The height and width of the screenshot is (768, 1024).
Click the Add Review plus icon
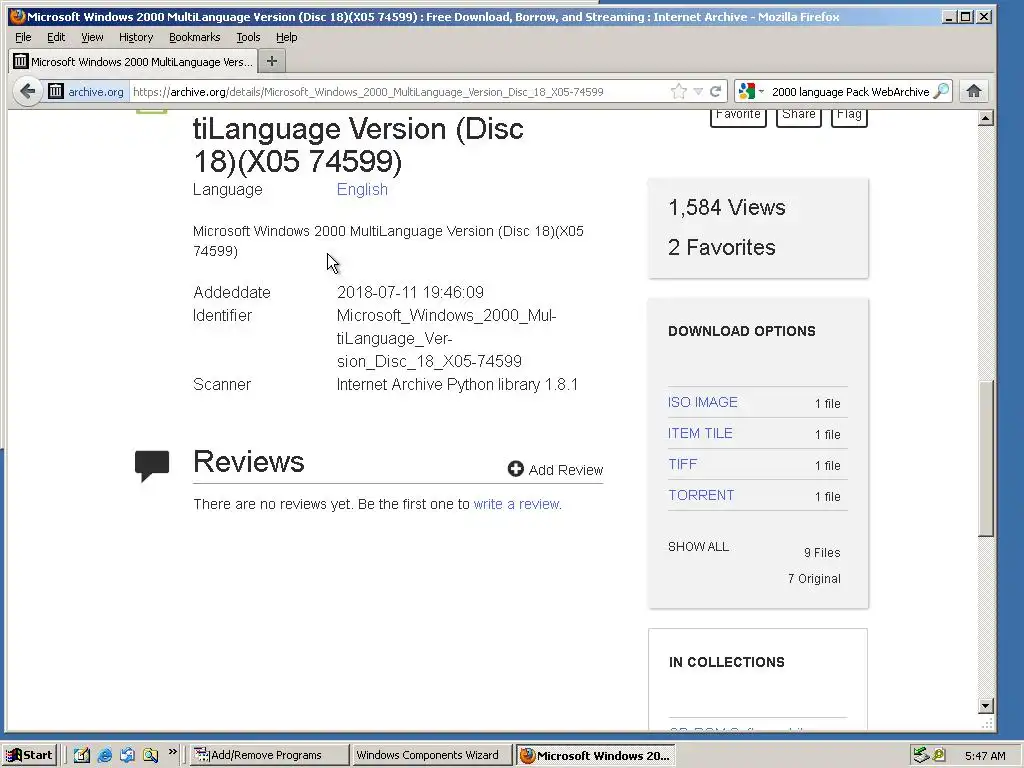click(x=515, y=469)
